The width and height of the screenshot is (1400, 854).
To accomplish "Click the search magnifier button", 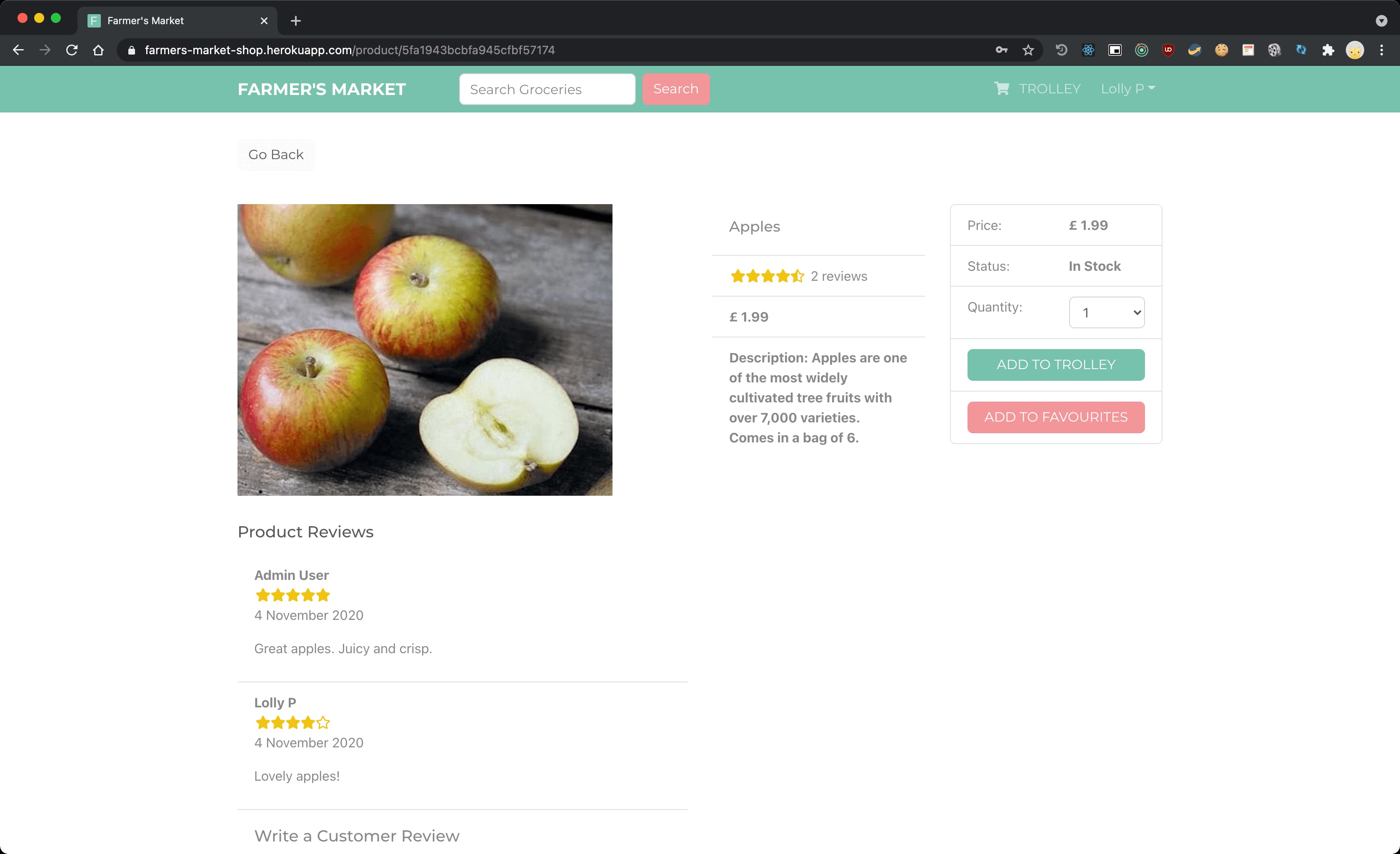I will click(676, 89).
